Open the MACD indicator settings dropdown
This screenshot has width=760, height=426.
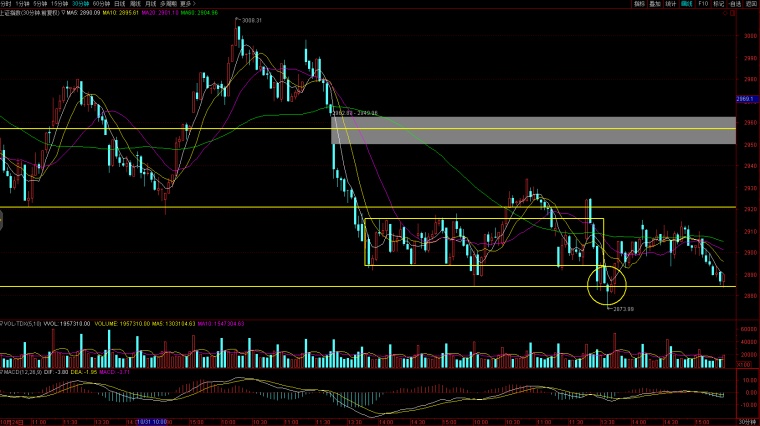pyautogui.click(x=2, y=372)
